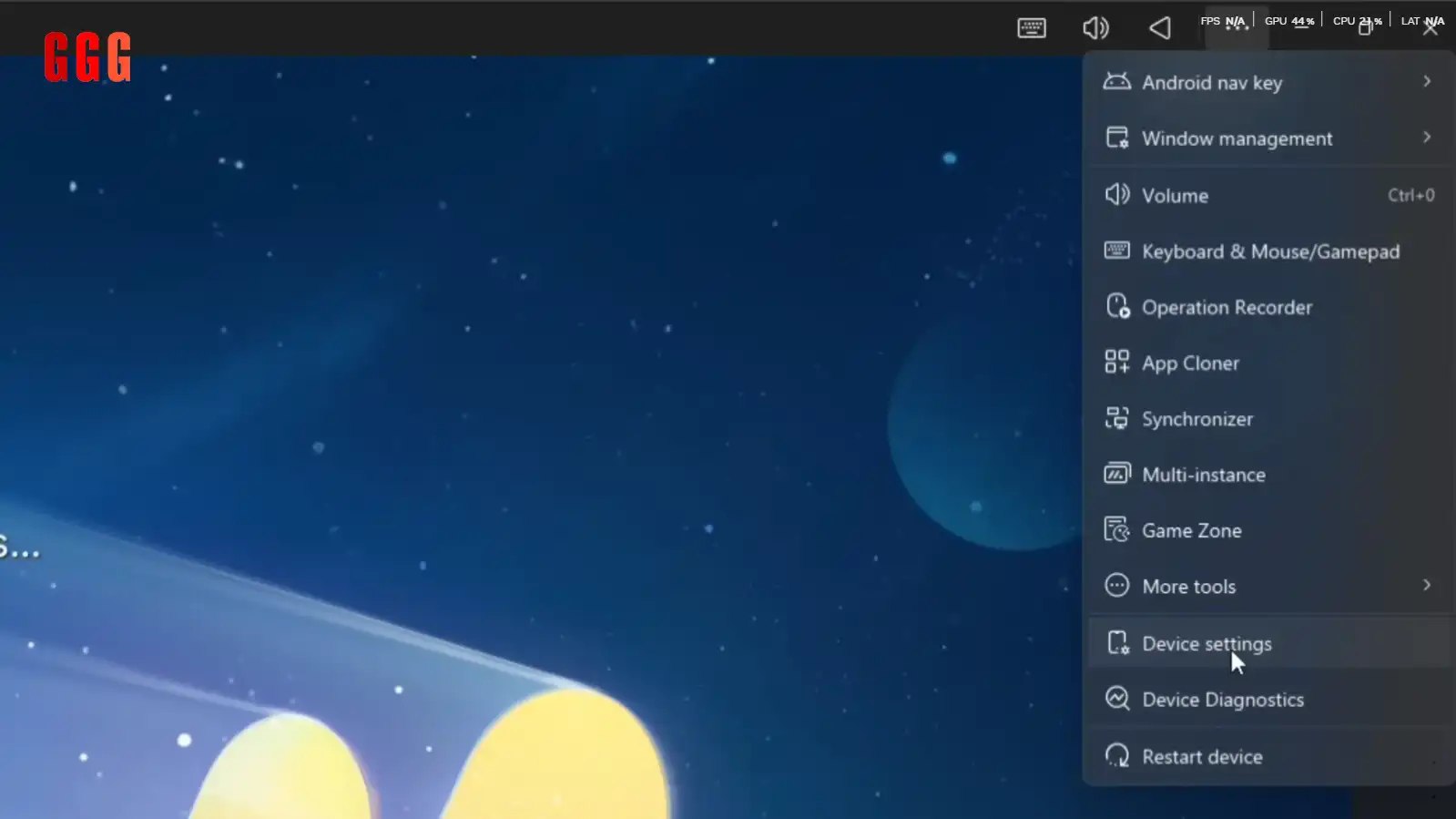Open the keyboard mapping icon in top bar
Image resolution: width=1456 pixels, height=819 pixels.
1031,28
